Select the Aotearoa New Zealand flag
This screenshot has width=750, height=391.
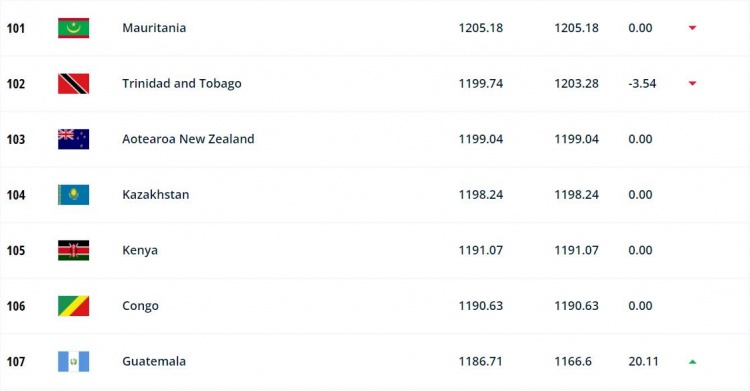click(73, 139)
